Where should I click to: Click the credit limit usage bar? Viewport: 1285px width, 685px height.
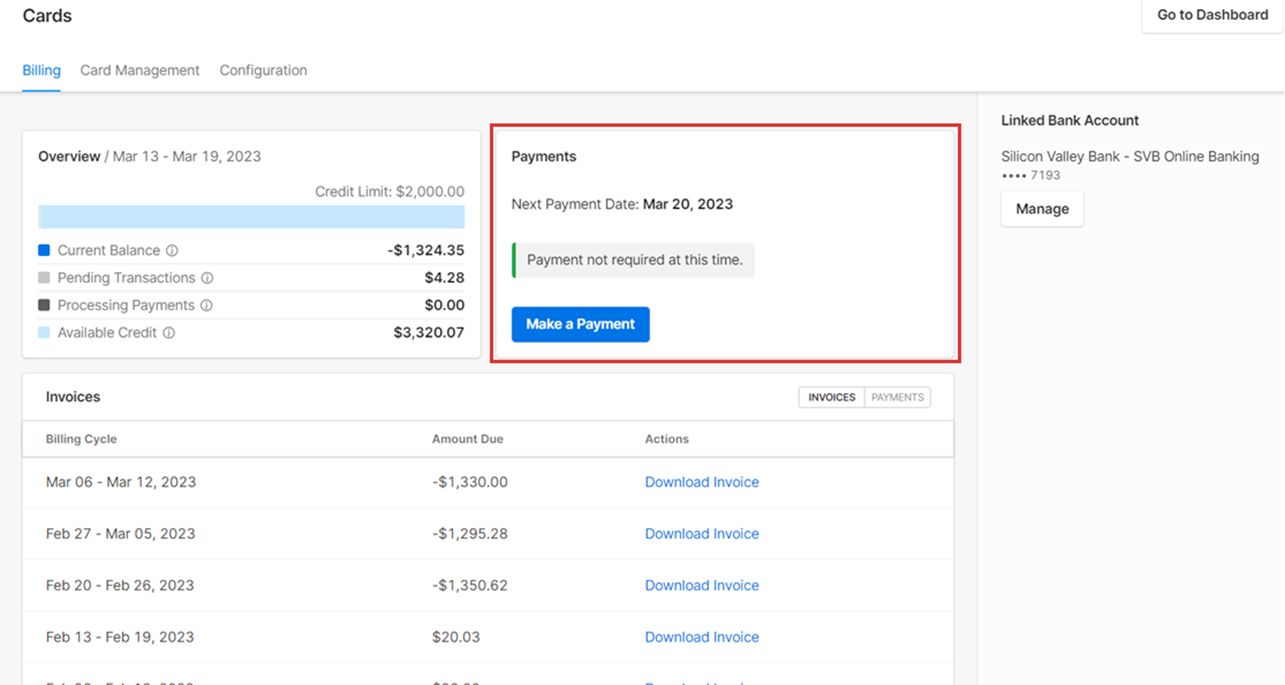tap(251, 217)
